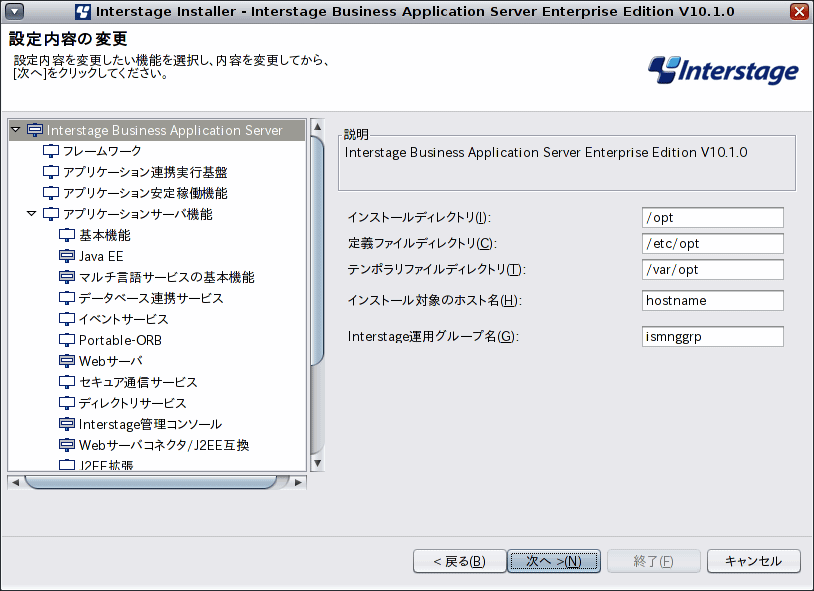Image resolution: width=814 pixels, height=591 pixels.
Task: Click the インストール対象のホスト名(H) label
Action: click(x=435, y=300)
